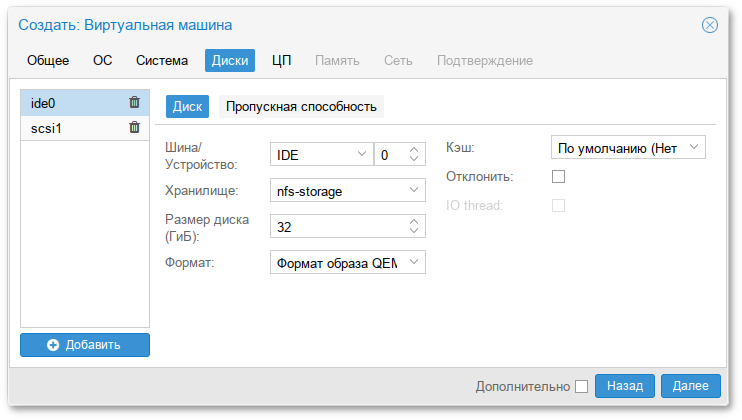Delete the scsi1 disk with trash icon
742x420 pixels.
134,127
